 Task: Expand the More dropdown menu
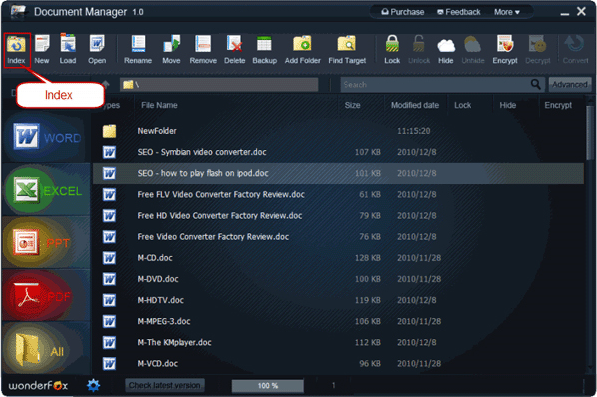coord(506,12)
